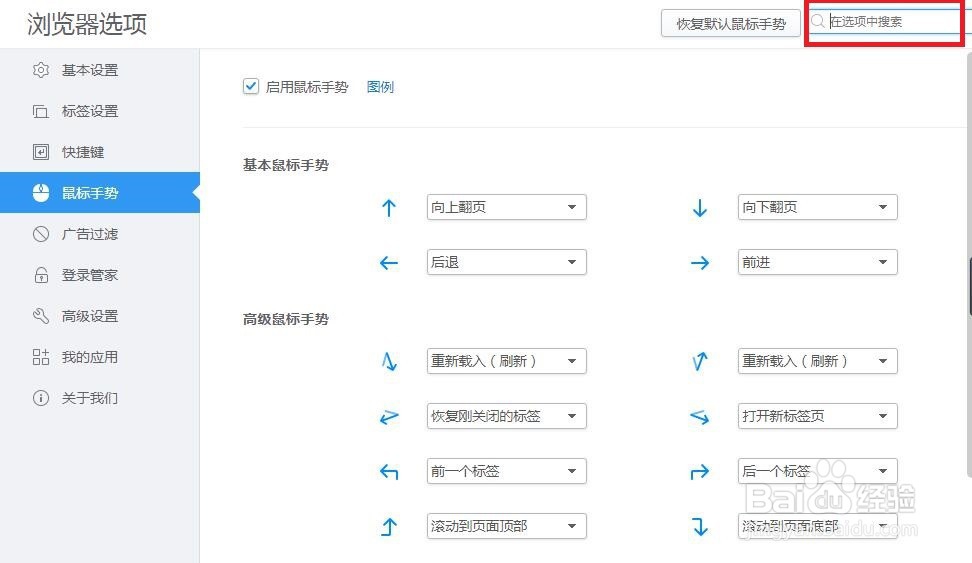972x563 pixels.
Task: Open the 鼠标手势 settings tab
Action: coord(90,193)
